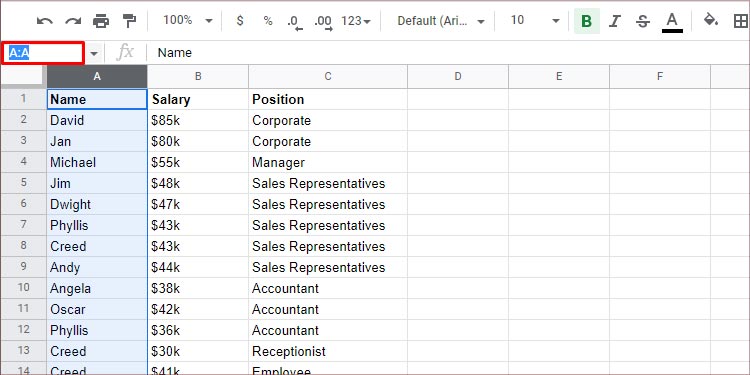The image size is (750, 375).
Task: Open the 123 more formats menu
Action: (356, 21)
